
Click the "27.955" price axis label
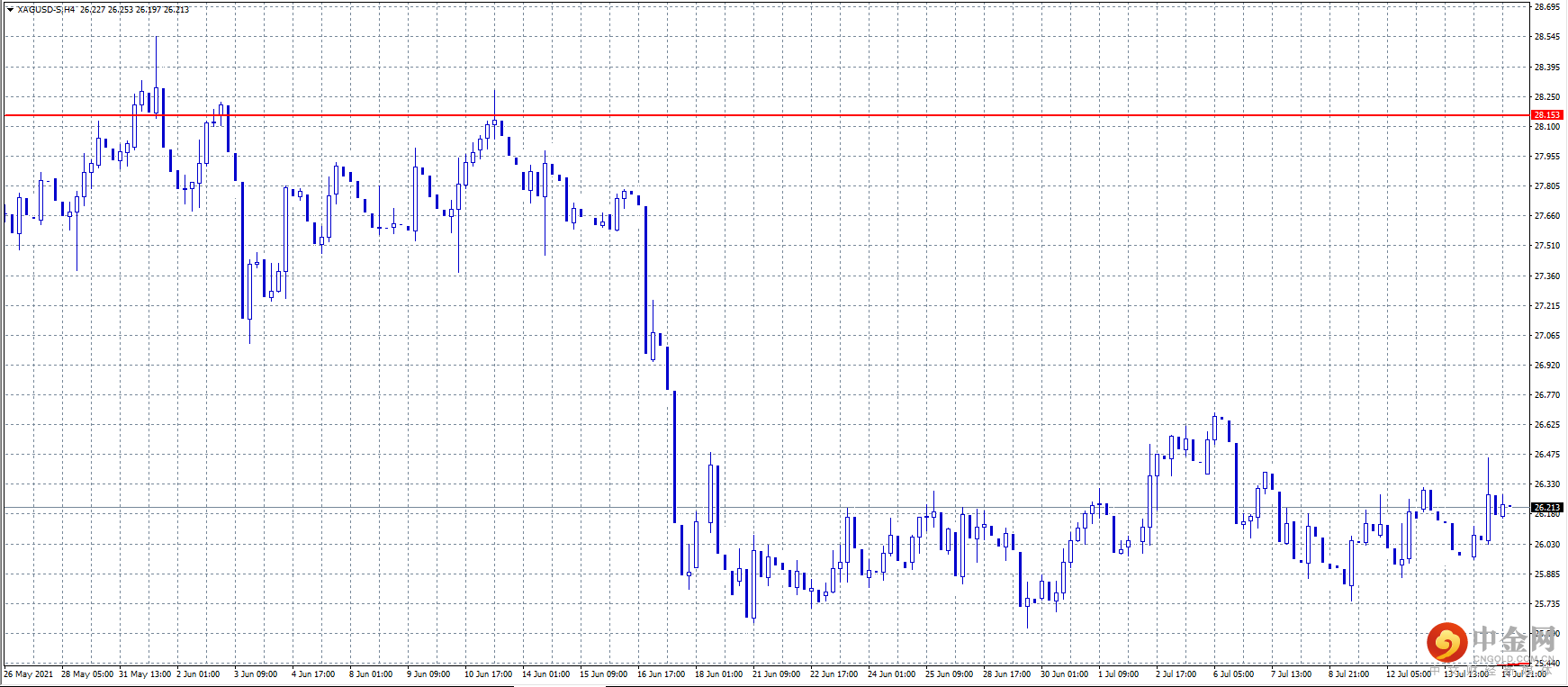pyautogui.click(x=1547, y=157)
